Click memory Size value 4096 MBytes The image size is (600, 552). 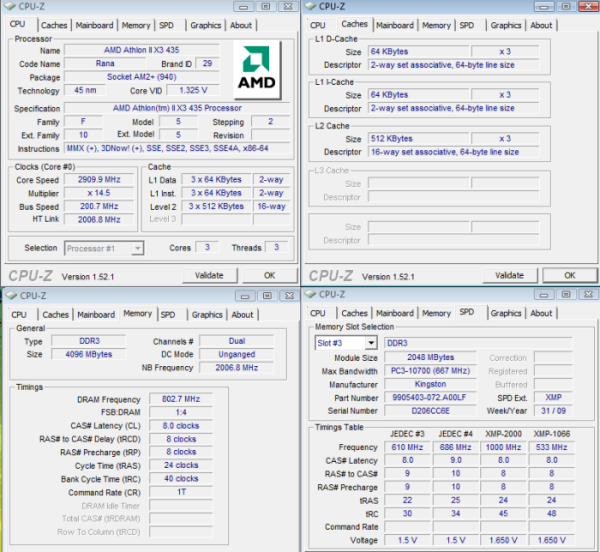point(89,354)
